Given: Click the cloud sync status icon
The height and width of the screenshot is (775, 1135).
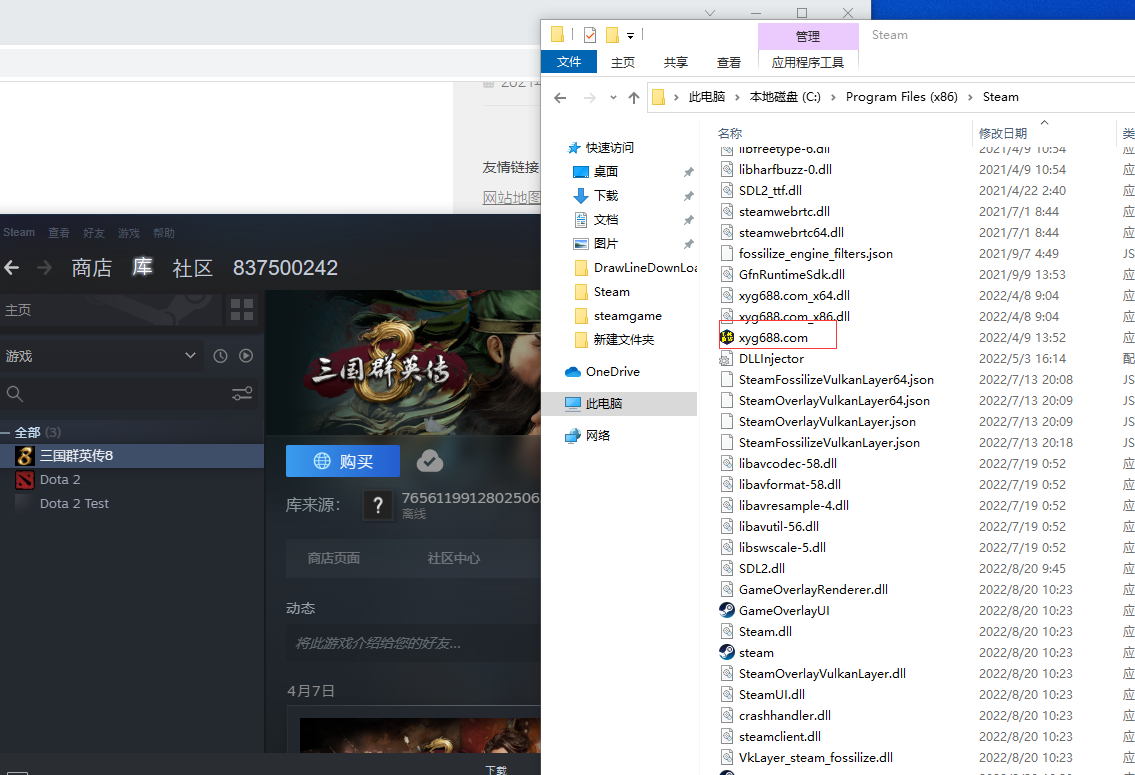Looking at the screenshot, I should [430, 461].
